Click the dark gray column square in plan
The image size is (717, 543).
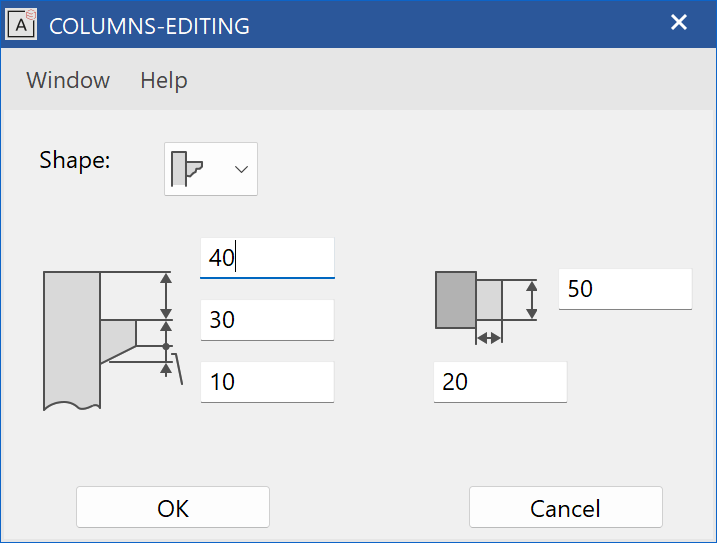click(455, 299)
